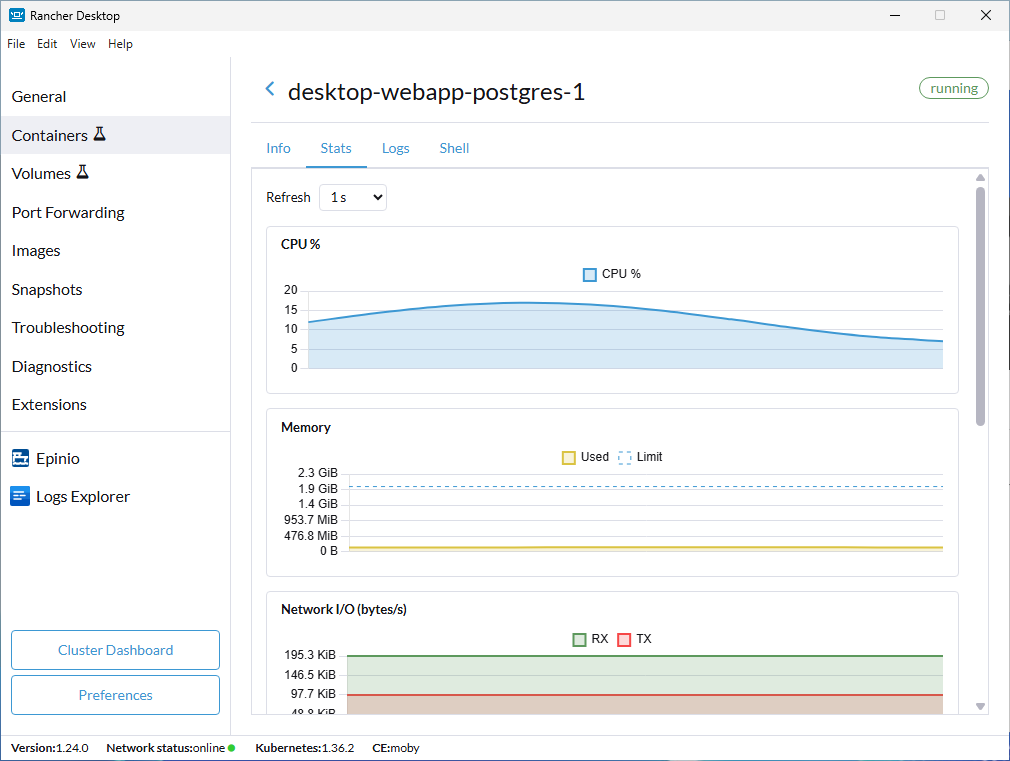Open the Help menu
1010x761 pixels.
(x=120, y=44)
